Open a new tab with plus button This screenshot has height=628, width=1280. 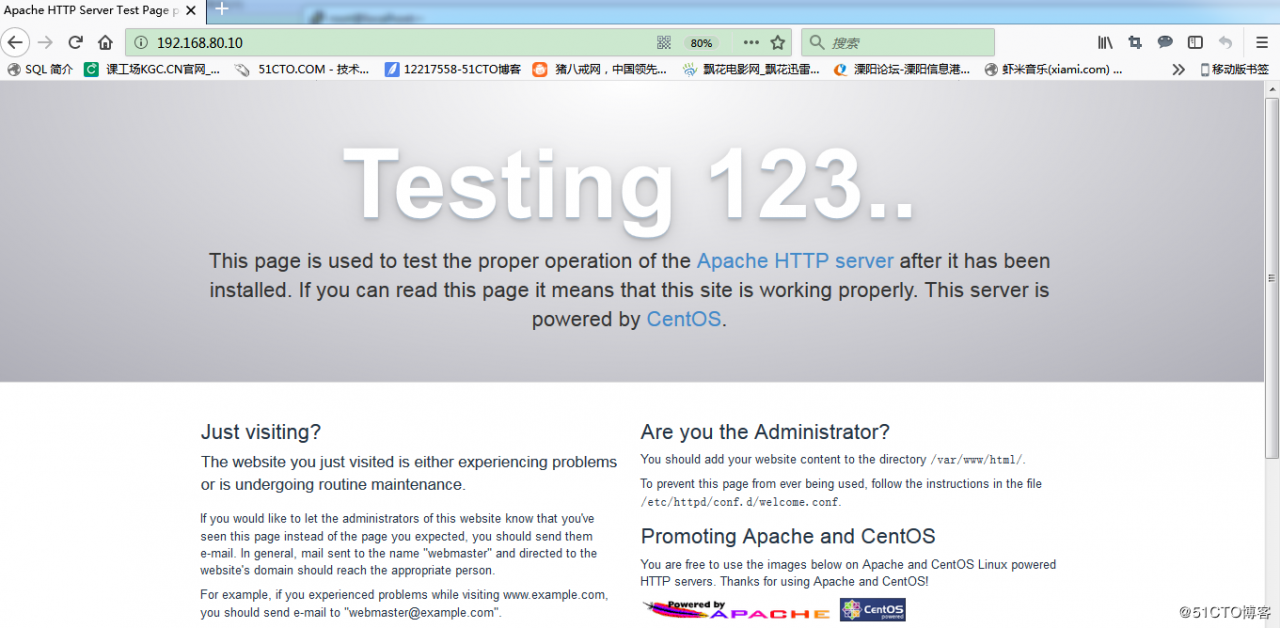(x=222, y=9)
